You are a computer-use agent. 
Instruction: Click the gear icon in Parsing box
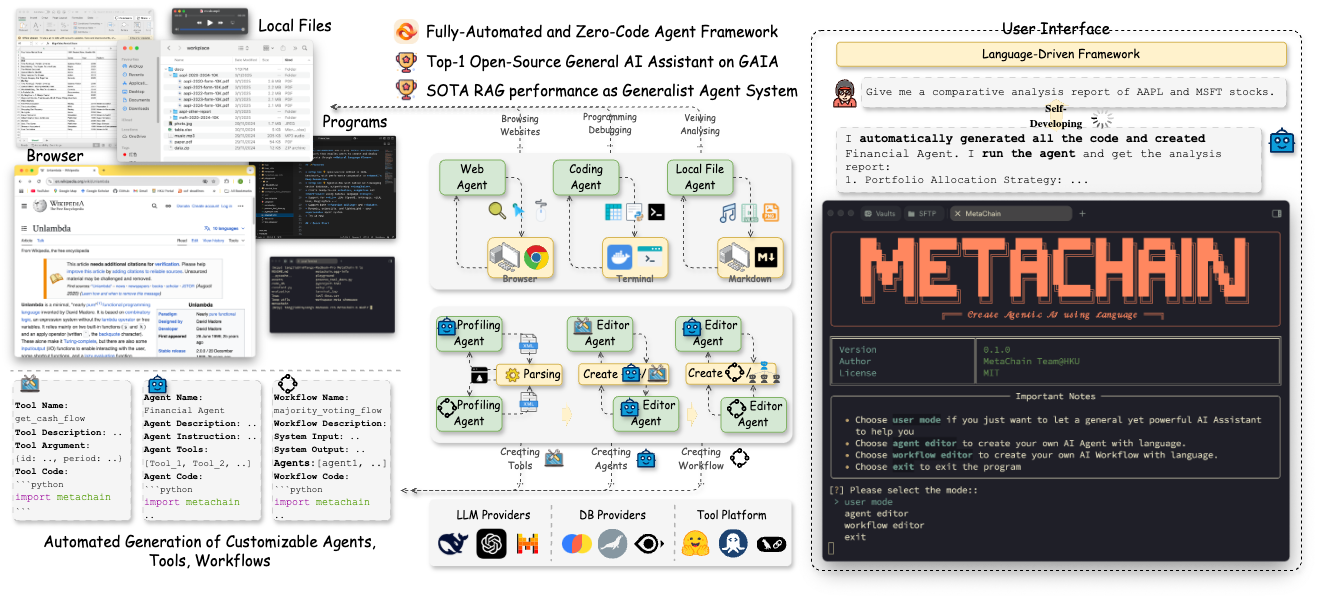[512, 374]
